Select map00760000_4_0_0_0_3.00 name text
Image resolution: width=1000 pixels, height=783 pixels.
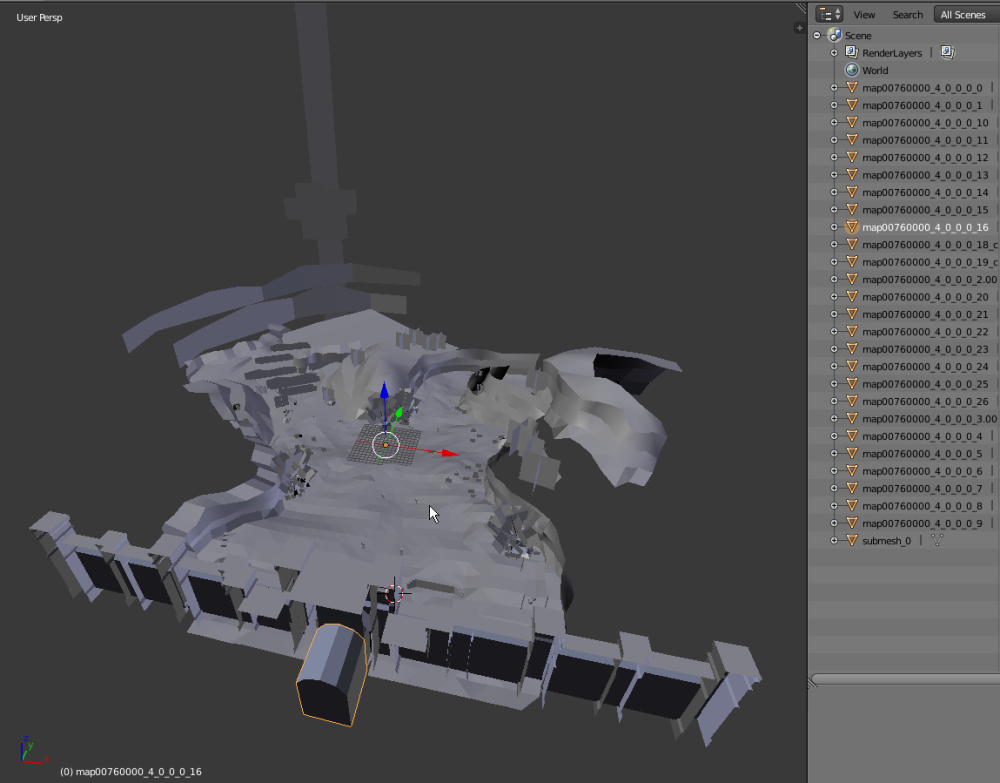(929, 419)
